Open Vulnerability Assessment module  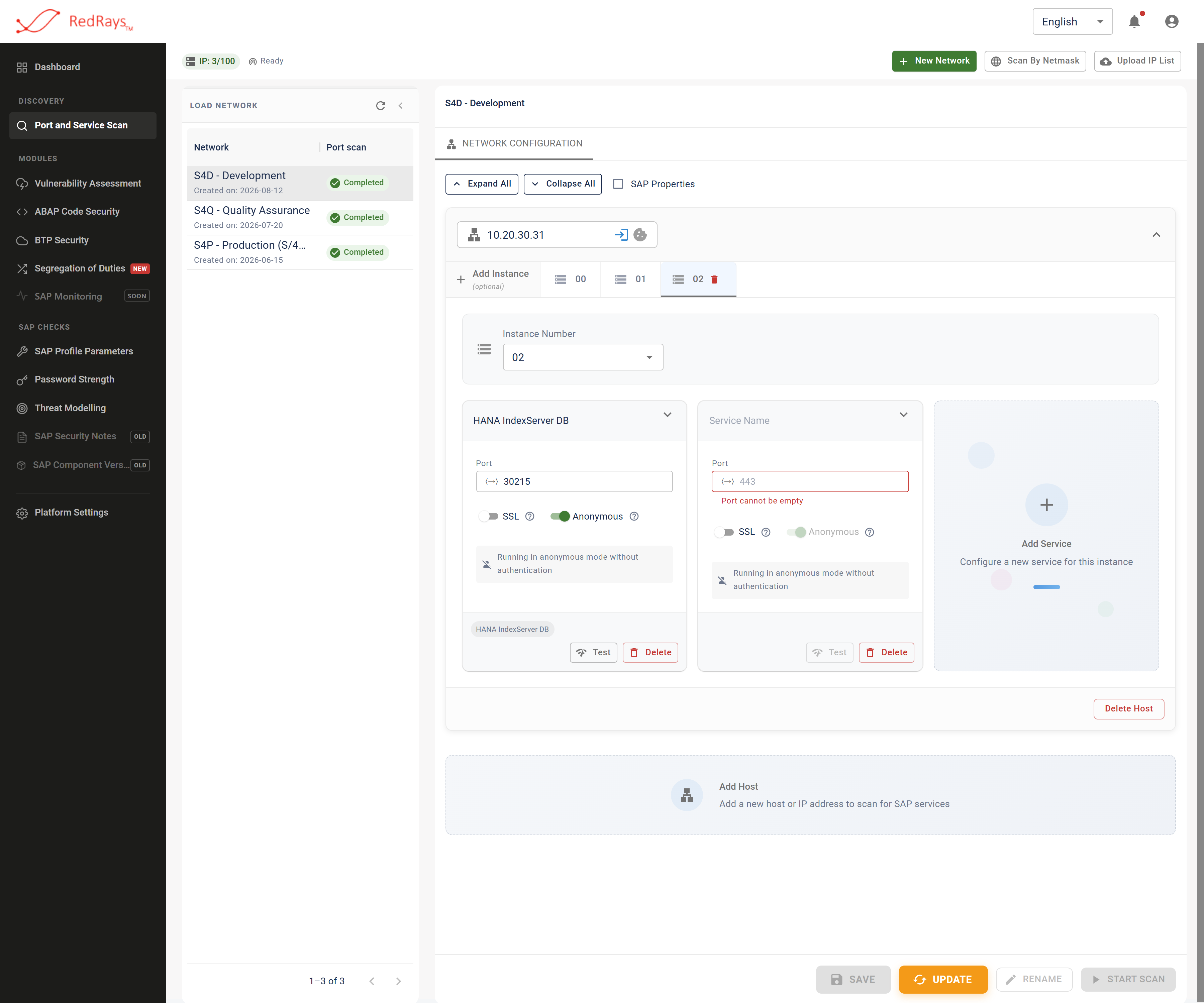coord(83,184)
